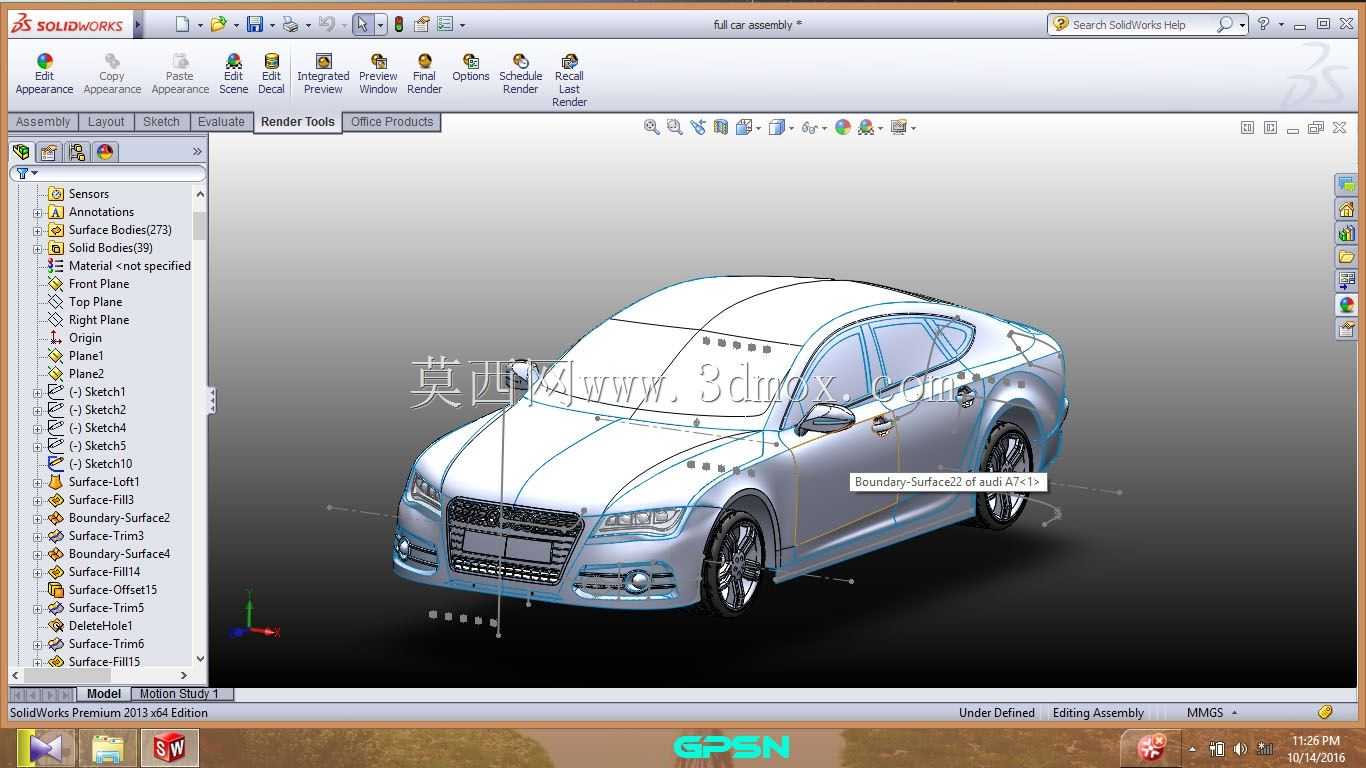The width and height of the screenshot is (1366, 768).
Task: Open the file explorer from the taskbar
Action: [107, 748]
